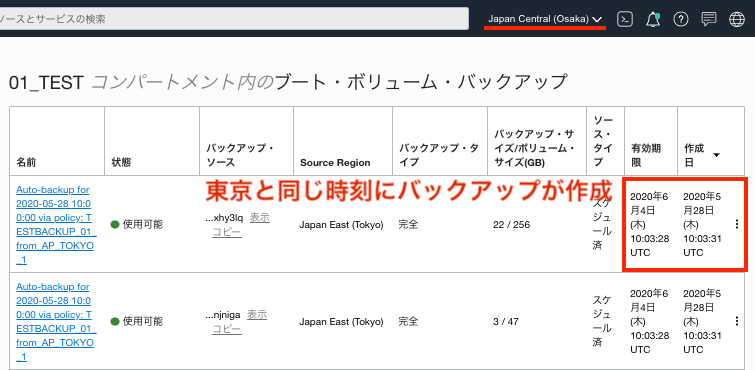
Task: Open the help question mark icon
Action: pyautogui.click(x=680, y=19)
